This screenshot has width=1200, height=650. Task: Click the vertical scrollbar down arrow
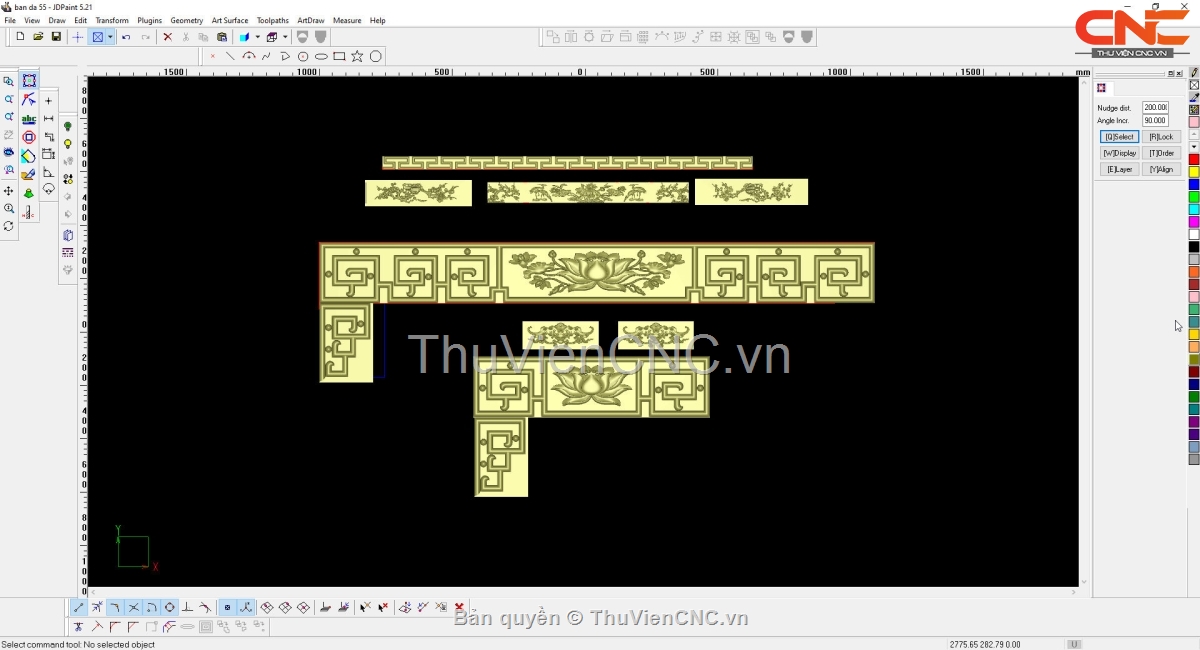pos(1084,581)
